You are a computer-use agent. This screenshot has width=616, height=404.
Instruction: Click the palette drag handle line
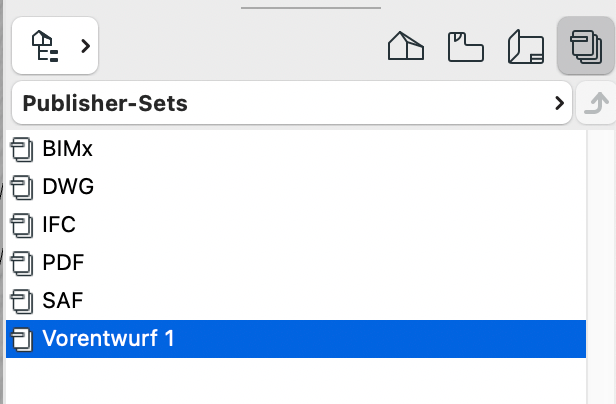[x=311, y=7]
